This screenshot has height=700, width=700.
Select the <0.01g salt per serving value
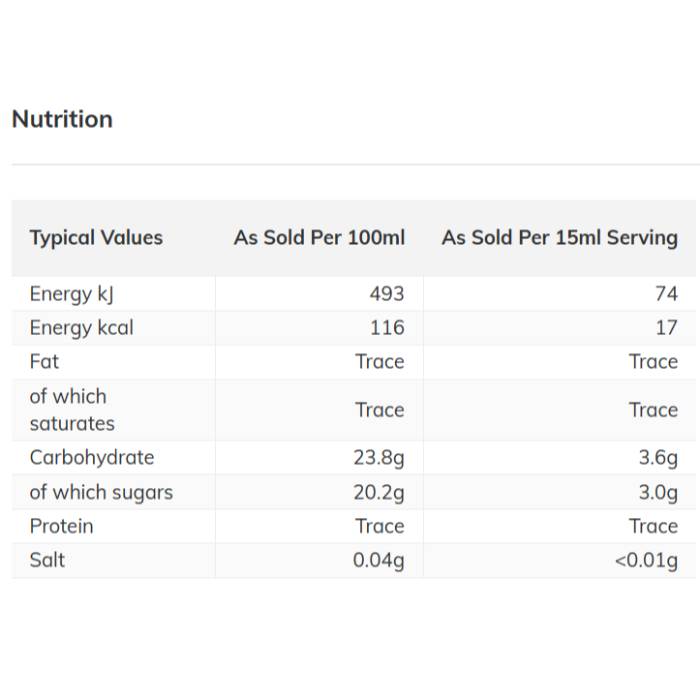646,560
